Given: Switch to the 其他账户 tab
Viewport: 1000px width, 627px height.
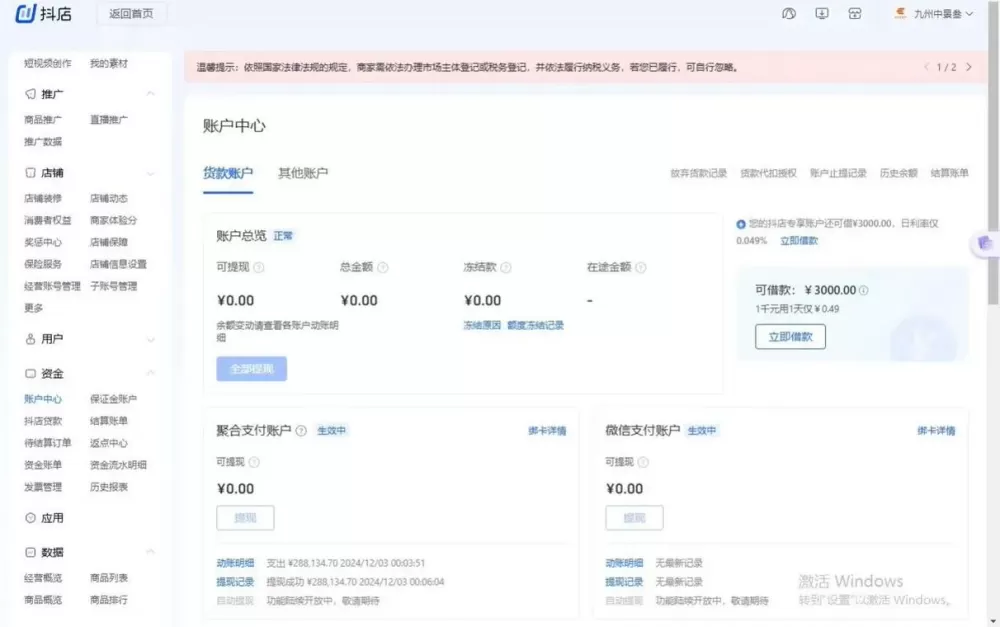Looking at the screenshot, I should point(303,173).
